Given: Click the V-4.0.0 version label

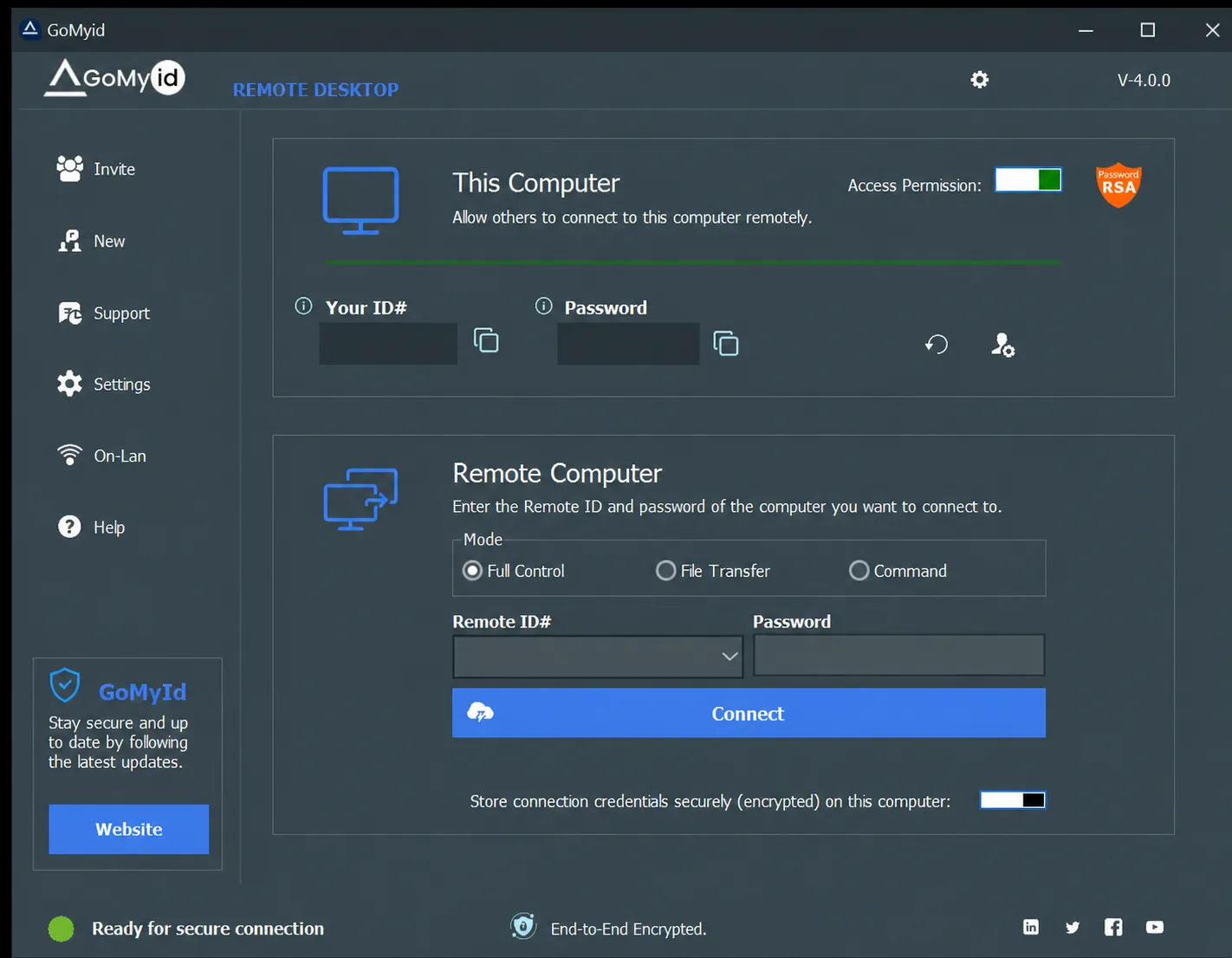Looking at the screenshot, I should (1144, 80).
